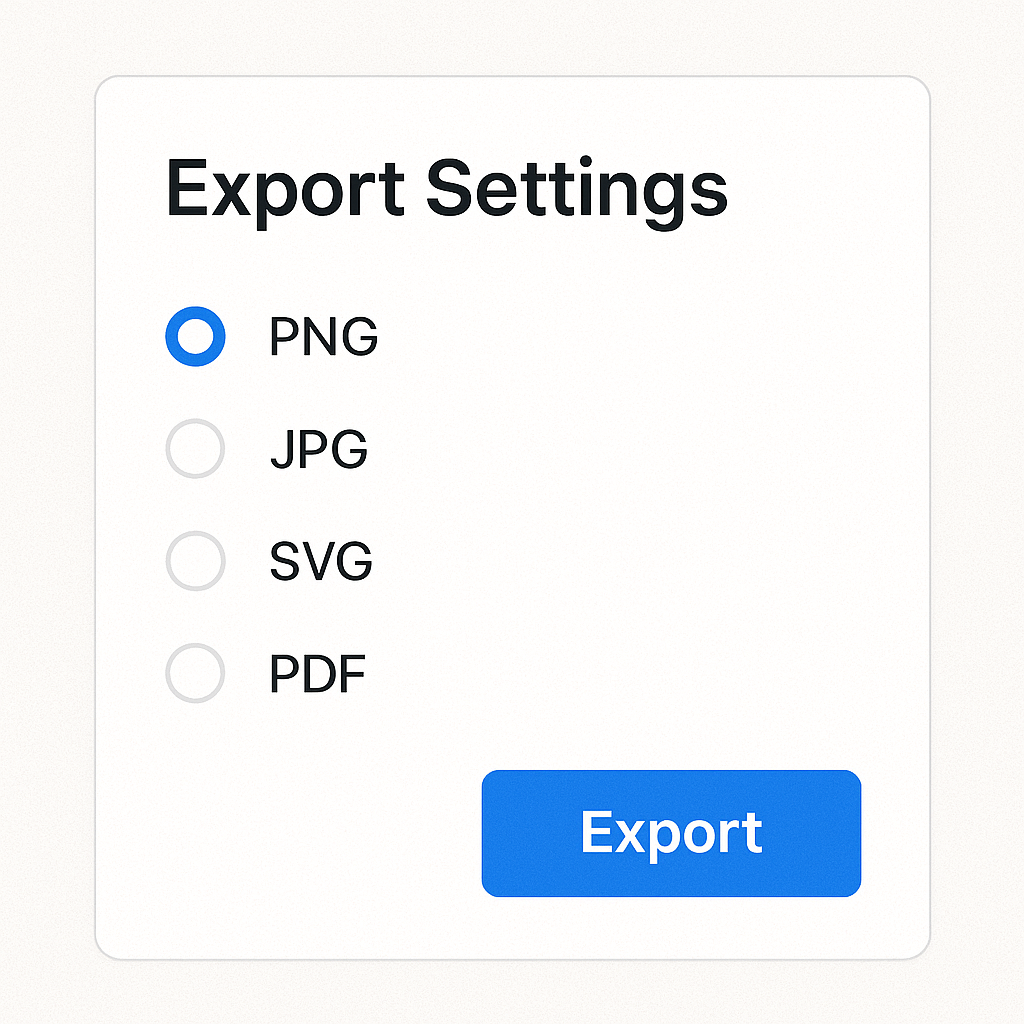1024x1024 pixels.
Task: Click the word Export inside the blue button
Action: coord(671,834)
